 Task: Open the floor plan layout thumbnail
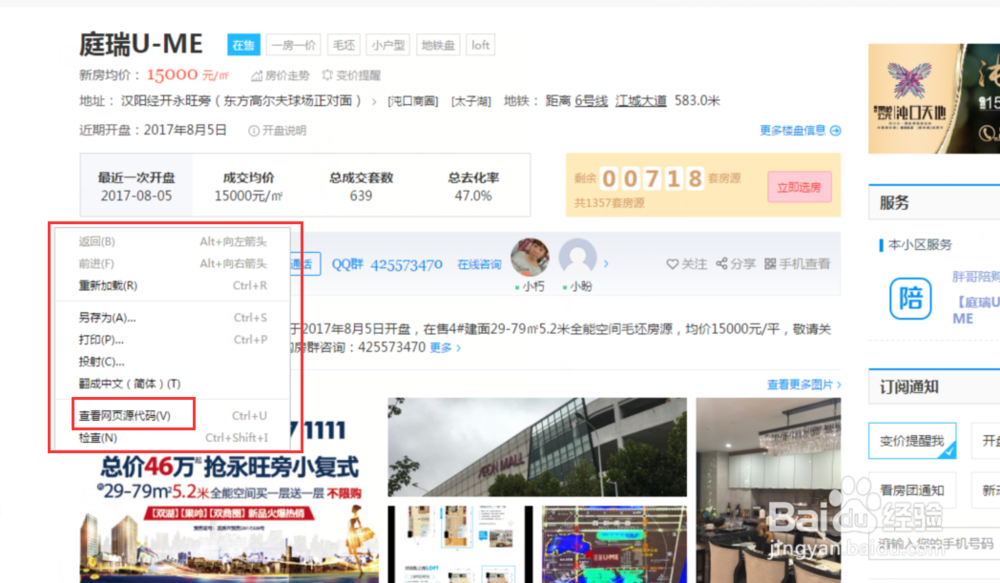tap(460, 544)
